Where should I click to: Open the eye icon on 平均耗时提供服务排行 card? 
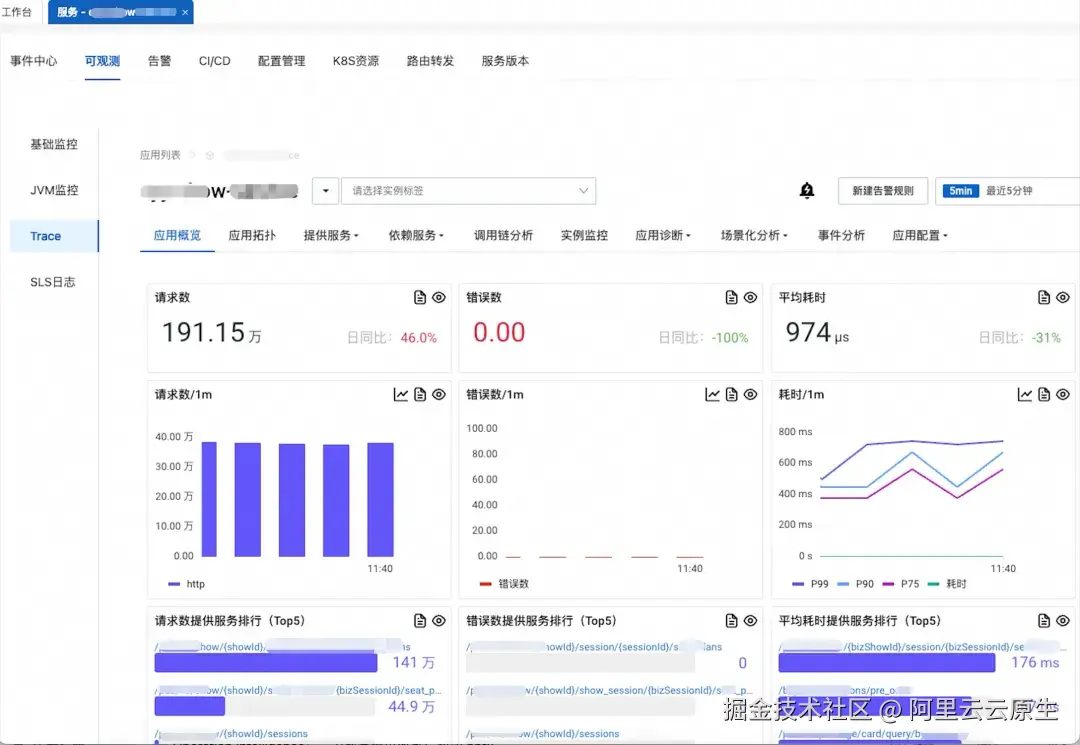1062,620
